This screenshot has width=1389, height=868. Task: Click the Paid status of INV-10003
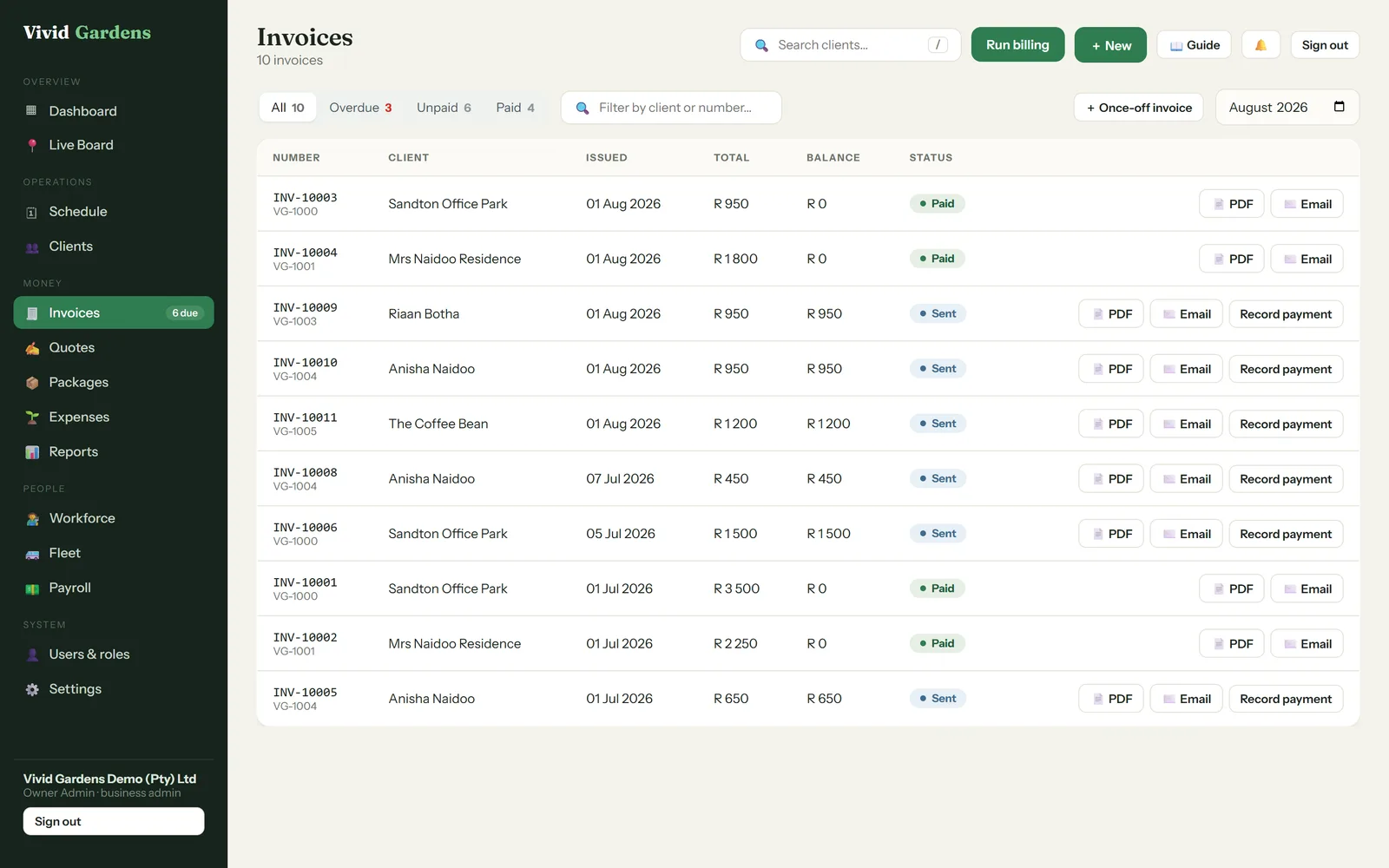click(x=937, y=204)
